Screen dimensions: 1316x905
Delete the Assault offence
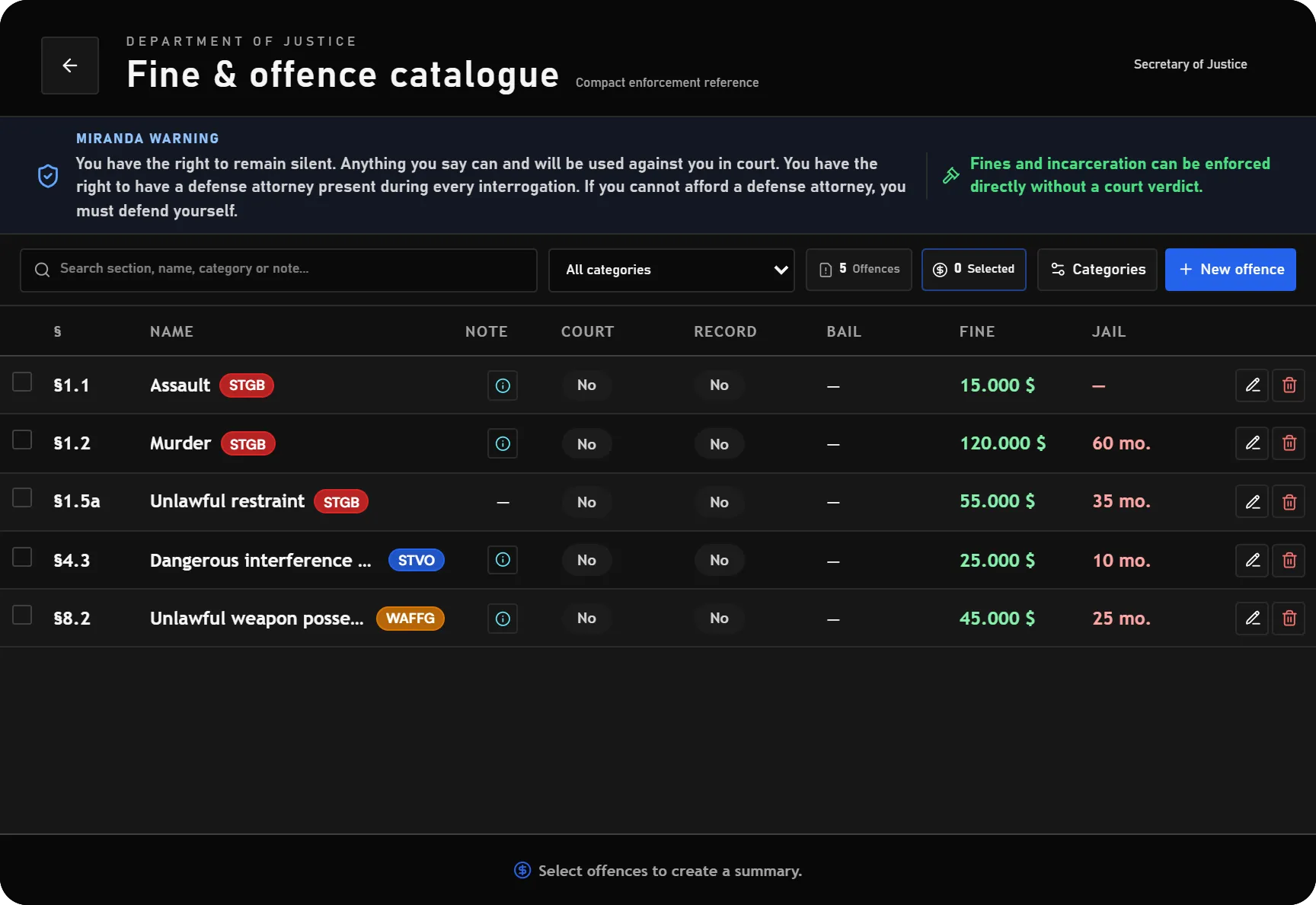1289,385
